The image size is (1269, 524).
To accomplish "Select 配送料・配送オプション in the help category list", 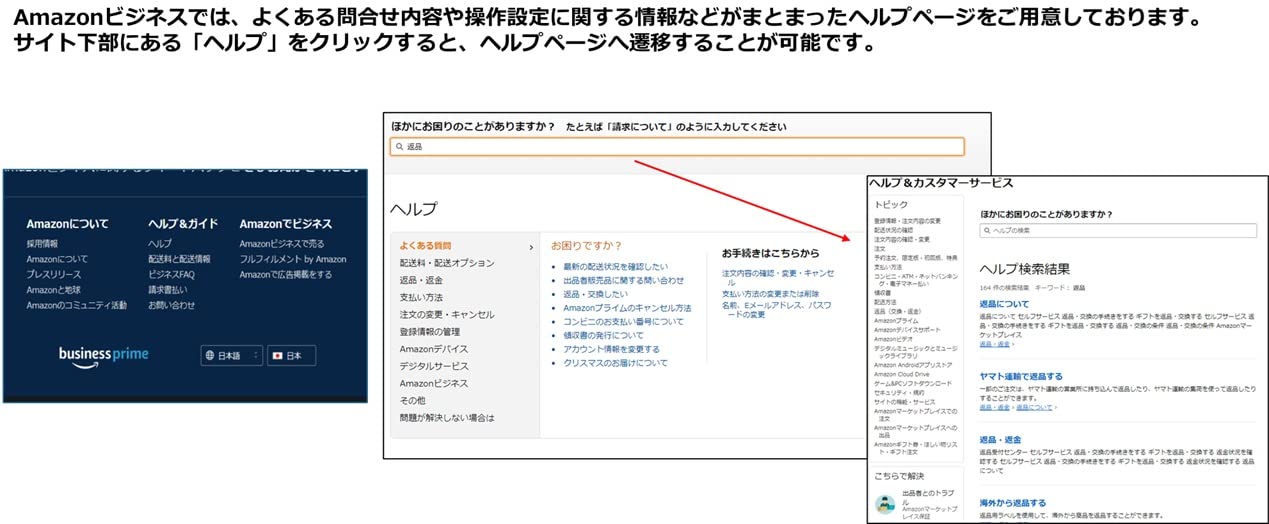I will tap(447, 263).
